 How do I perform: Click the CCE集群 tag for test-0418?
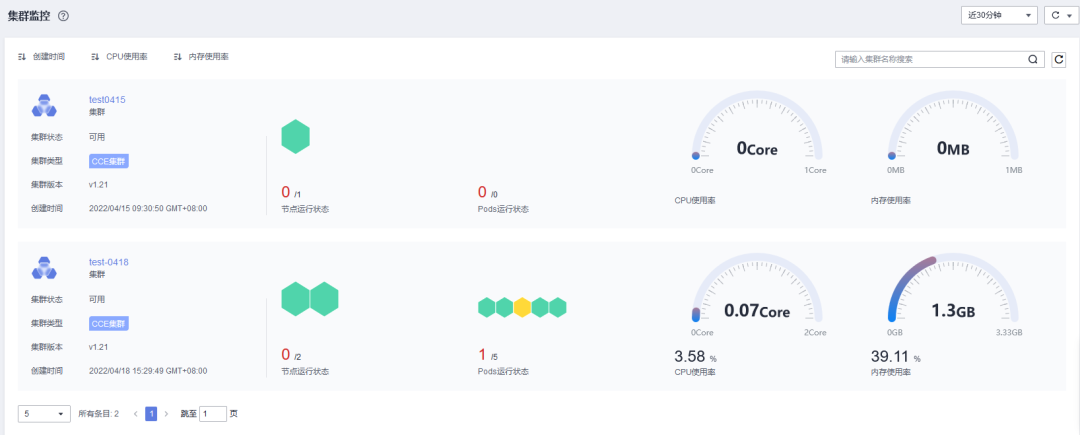point(109,323)
